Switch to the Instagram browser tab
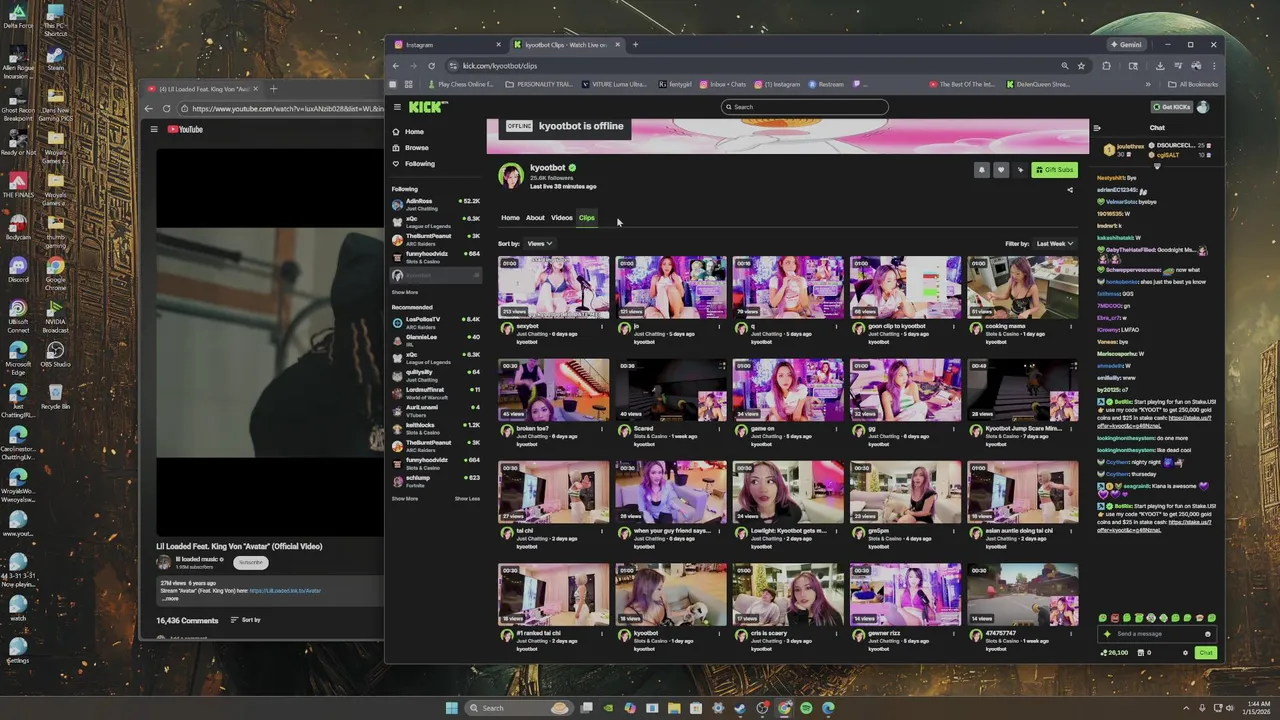1280x720 pixels. (x=447, y=45)
